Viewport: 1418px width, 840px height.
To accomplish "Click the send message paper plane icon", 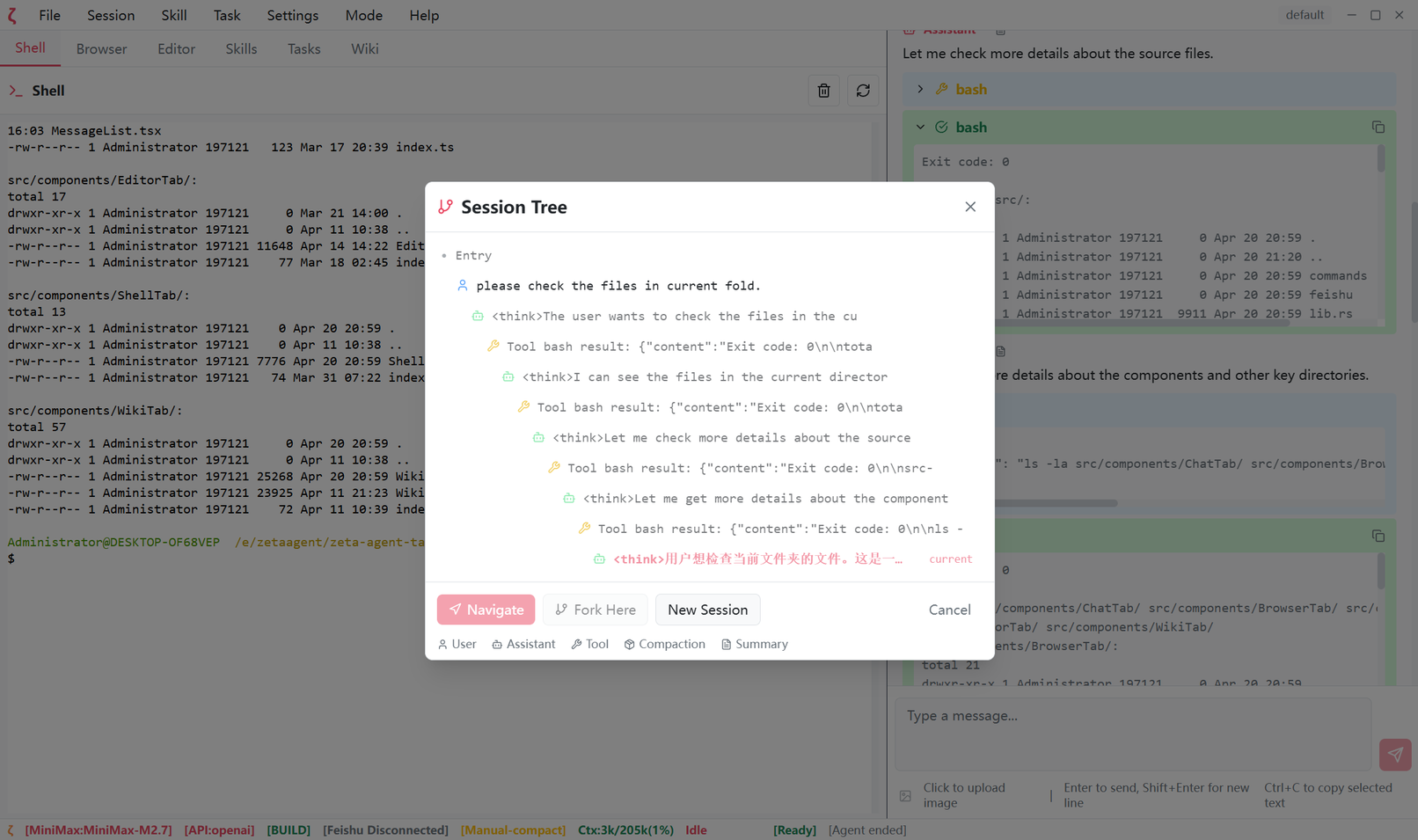I will (1395, 754).
